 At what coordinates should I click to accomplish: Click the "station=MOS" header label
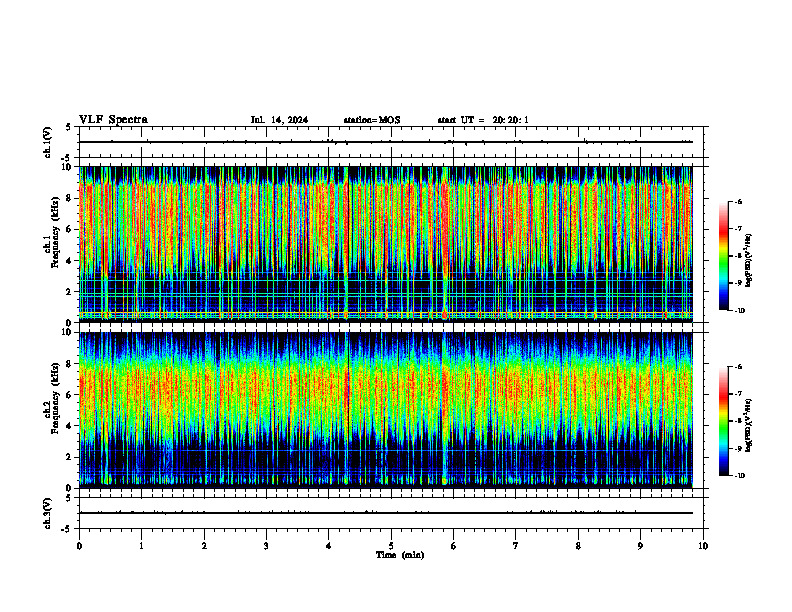pos(372,120)
